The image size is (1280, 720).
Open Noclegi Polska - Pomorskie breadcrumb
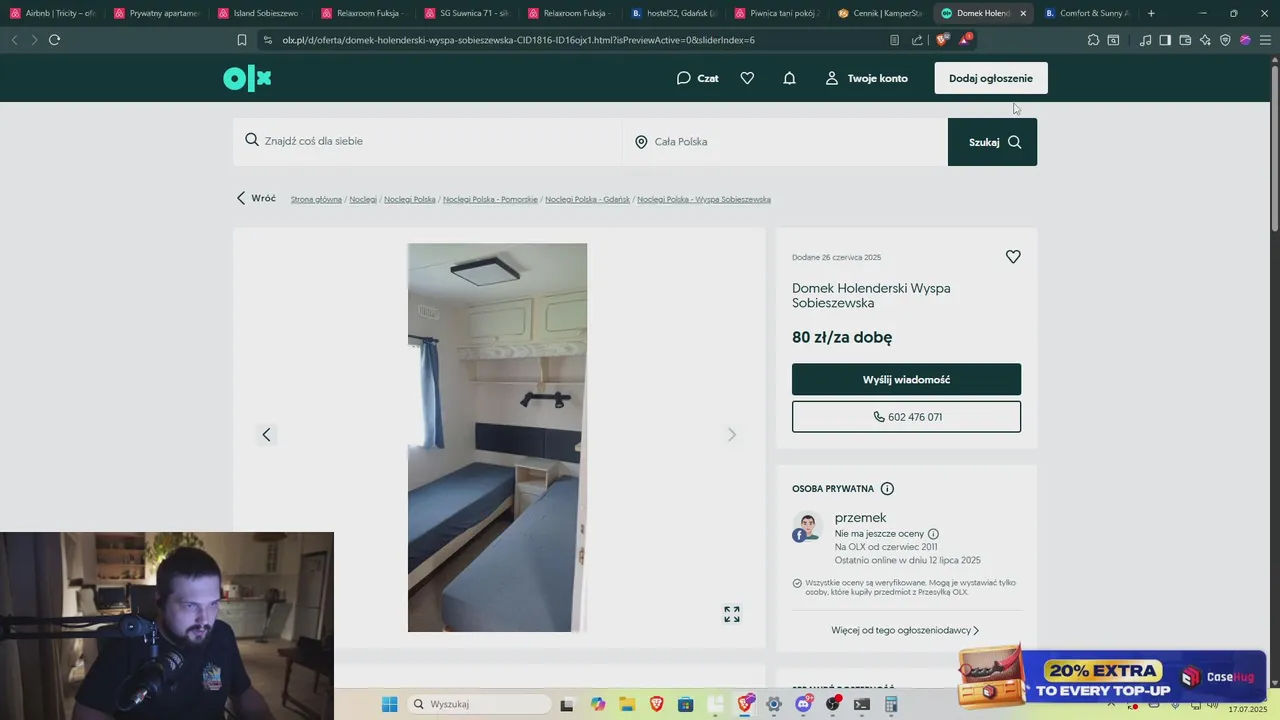pyautogui.click(x=490, y=199)
